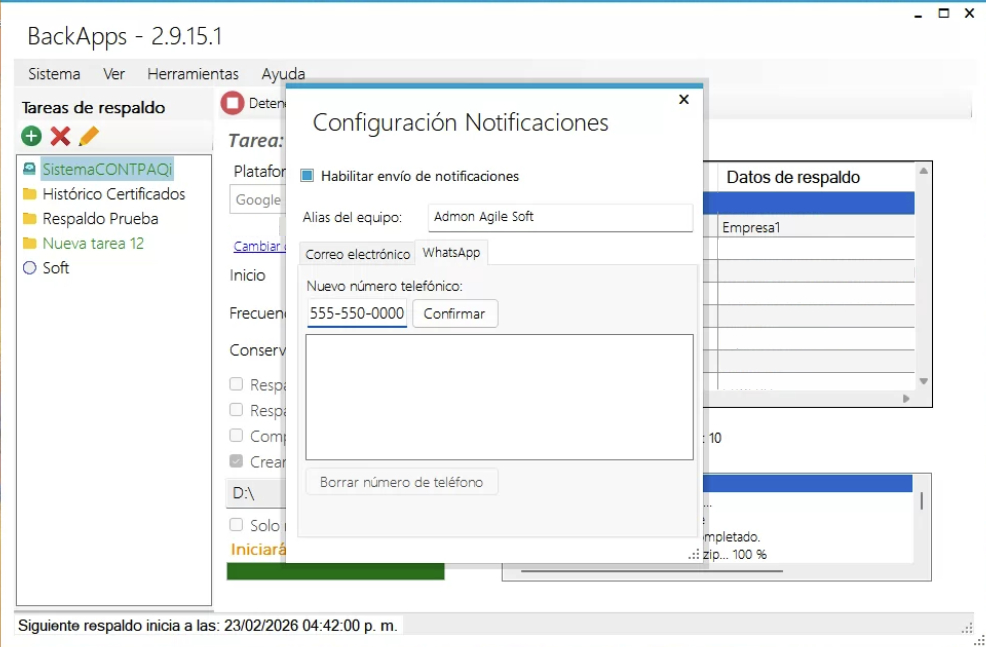Toggle the Comp checkbox in the main window

click(236, 435)
